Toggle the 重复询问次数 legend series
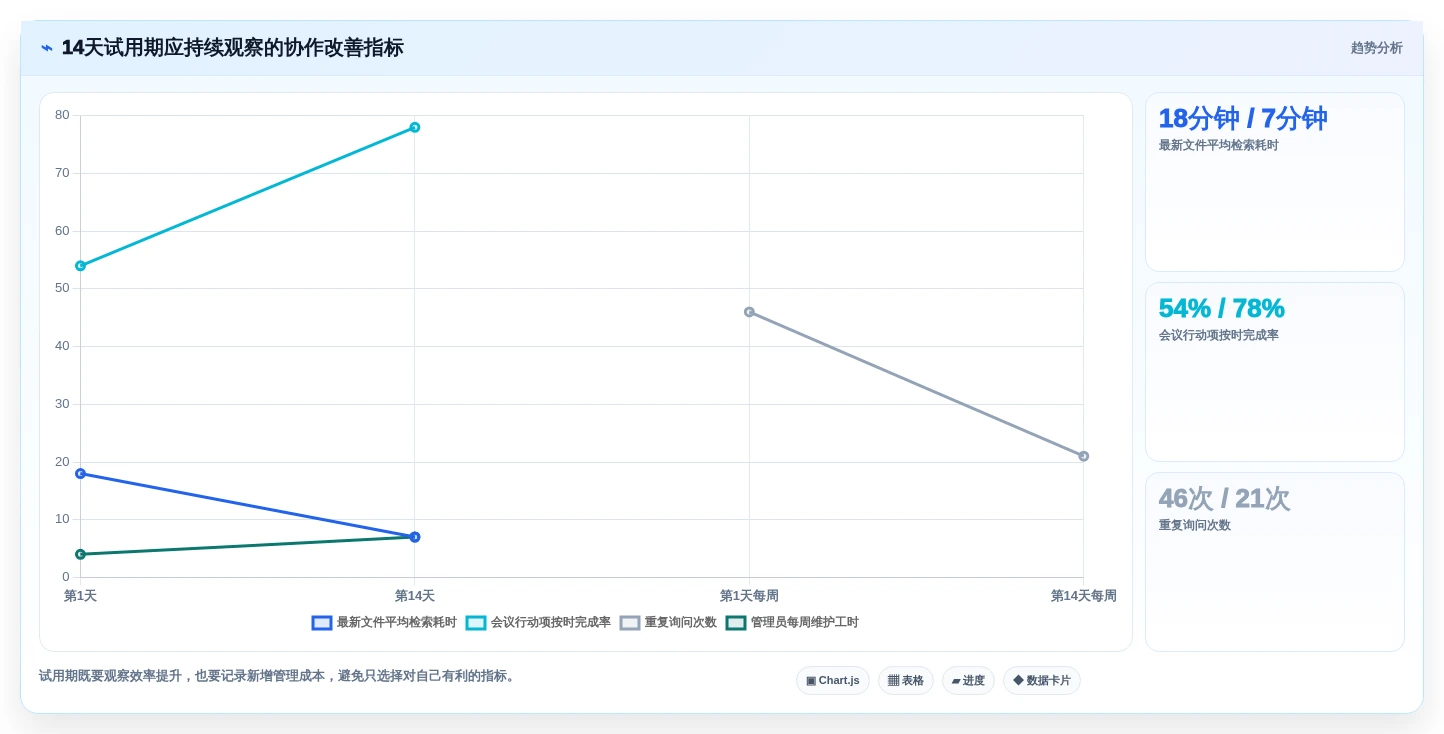Image resolution: width=1444 pixels, height=734 pixels. tap(668, 622)
